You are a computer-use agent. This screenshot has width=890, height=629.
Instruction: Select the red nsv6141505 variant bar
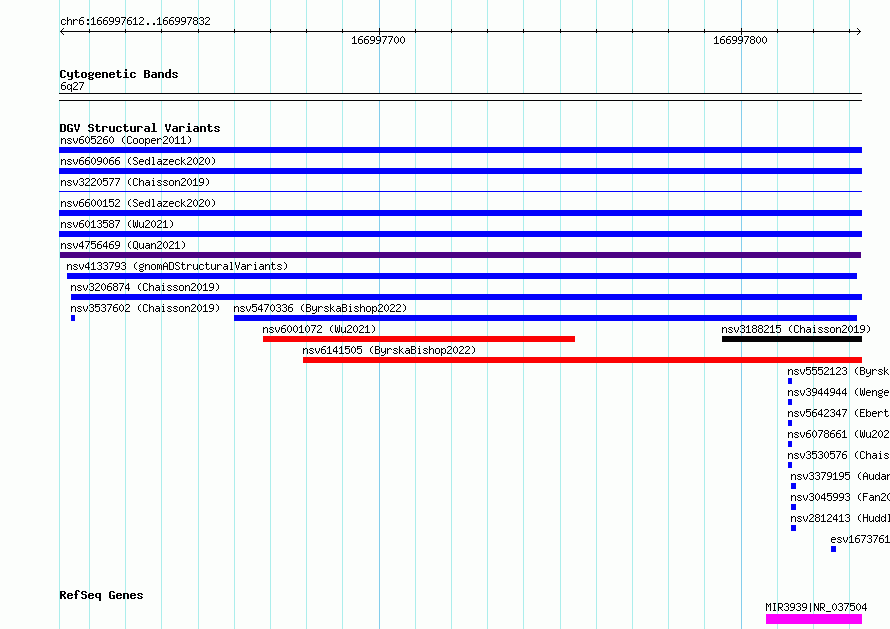(582, 360)
